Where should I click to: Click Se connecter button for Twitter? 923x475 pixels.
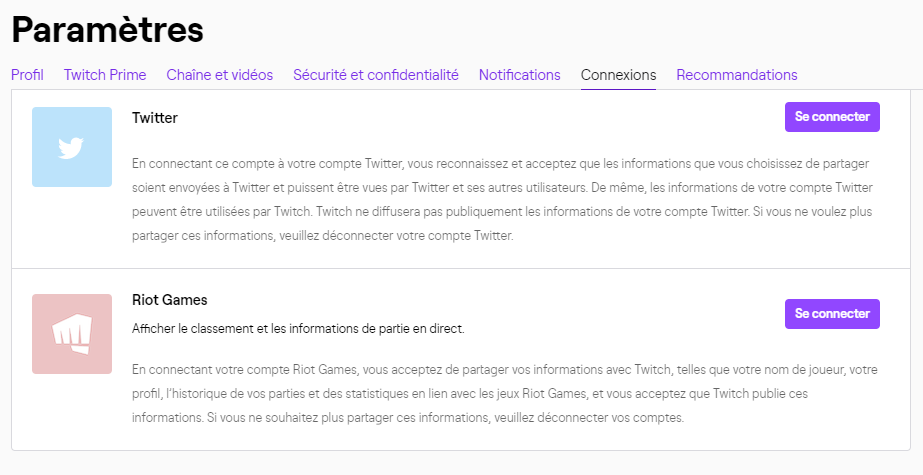(x=832, y=117)
